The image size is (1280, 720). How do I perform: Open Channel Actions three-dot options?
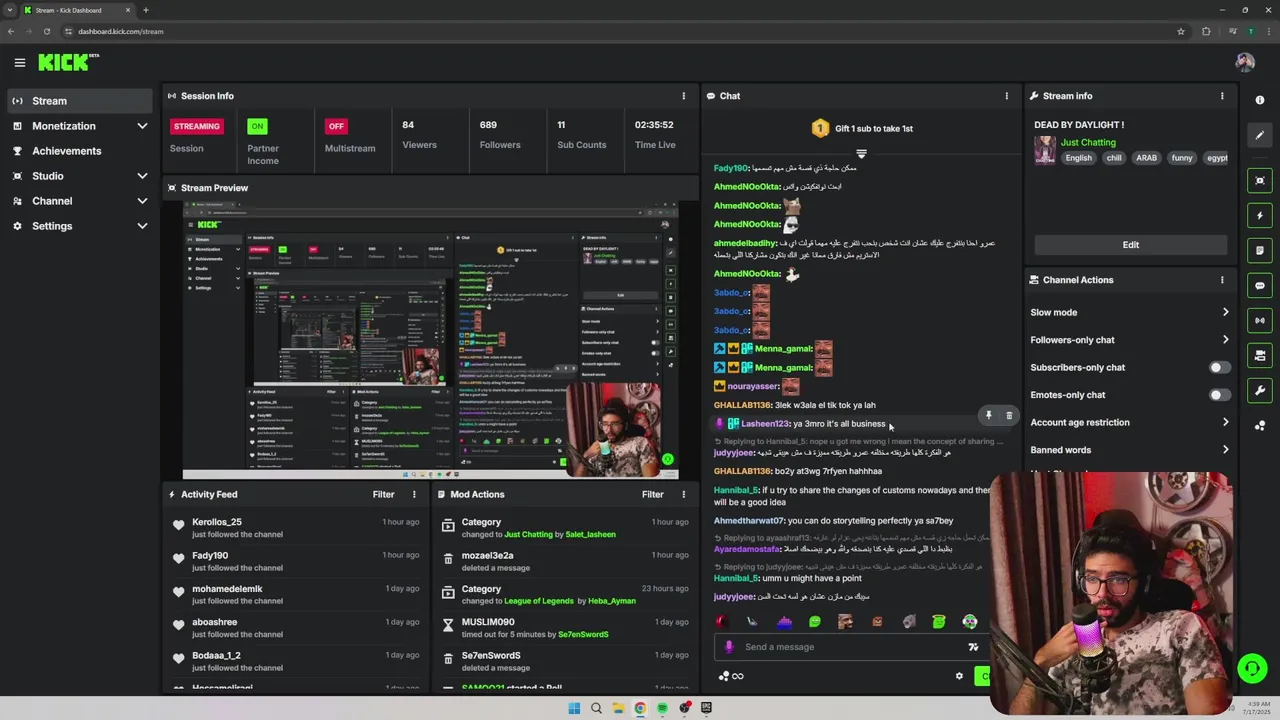click(1222, 280)
